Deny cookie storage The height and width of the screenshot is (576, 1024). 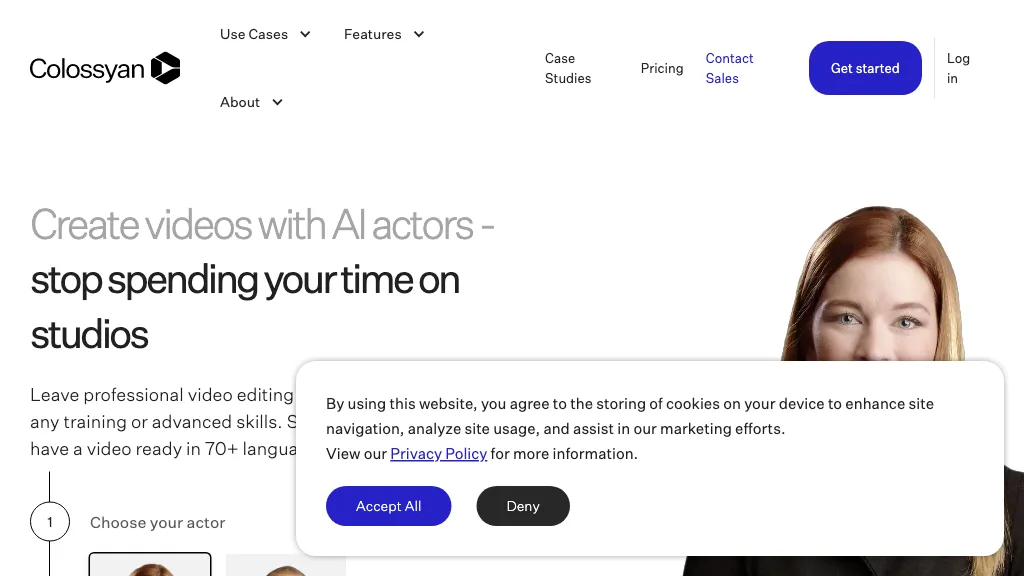[523, 506]
